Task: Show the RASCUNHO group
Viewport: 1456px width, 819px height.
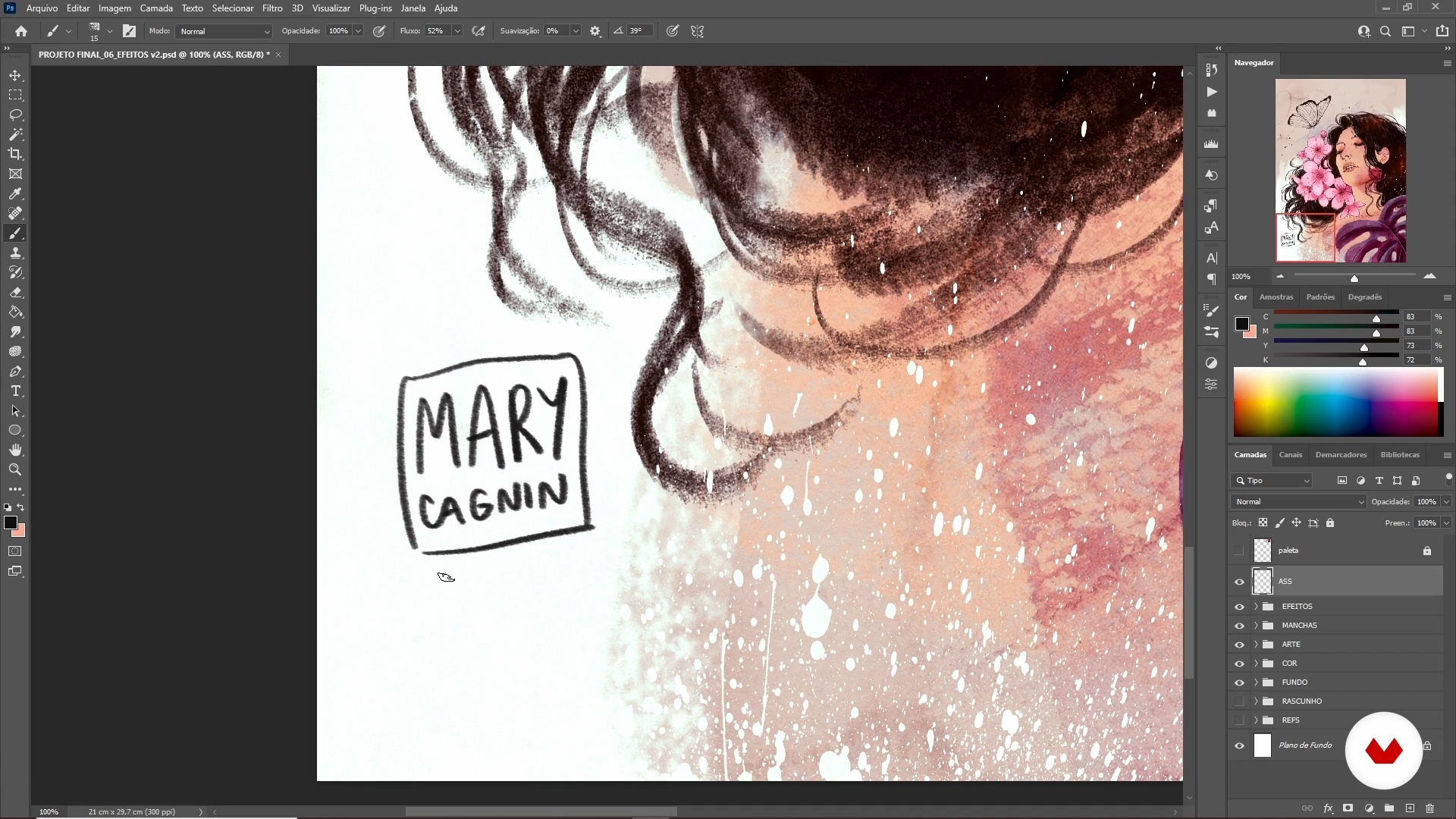Action: pos(1240,701)
